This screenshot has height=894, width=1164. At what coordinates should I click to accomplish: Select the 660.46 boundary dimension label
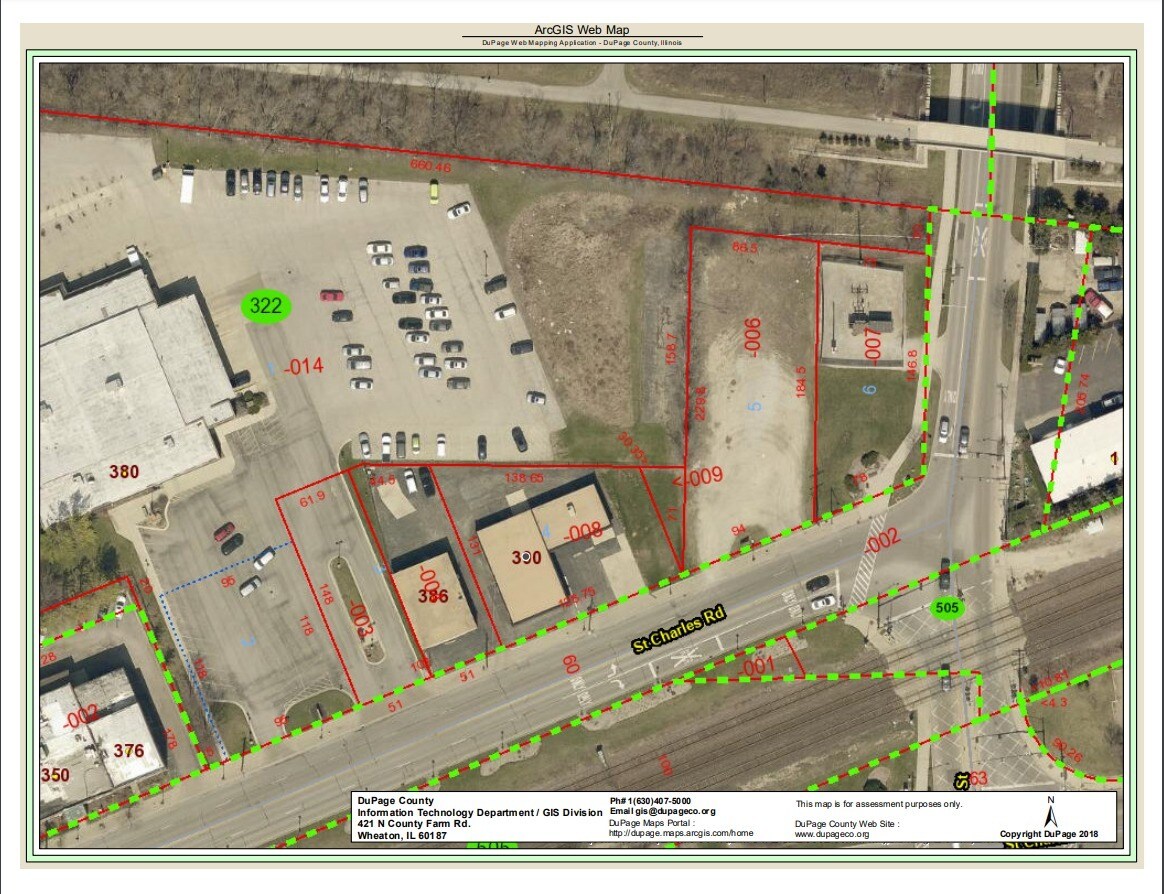tap(430, 165)
